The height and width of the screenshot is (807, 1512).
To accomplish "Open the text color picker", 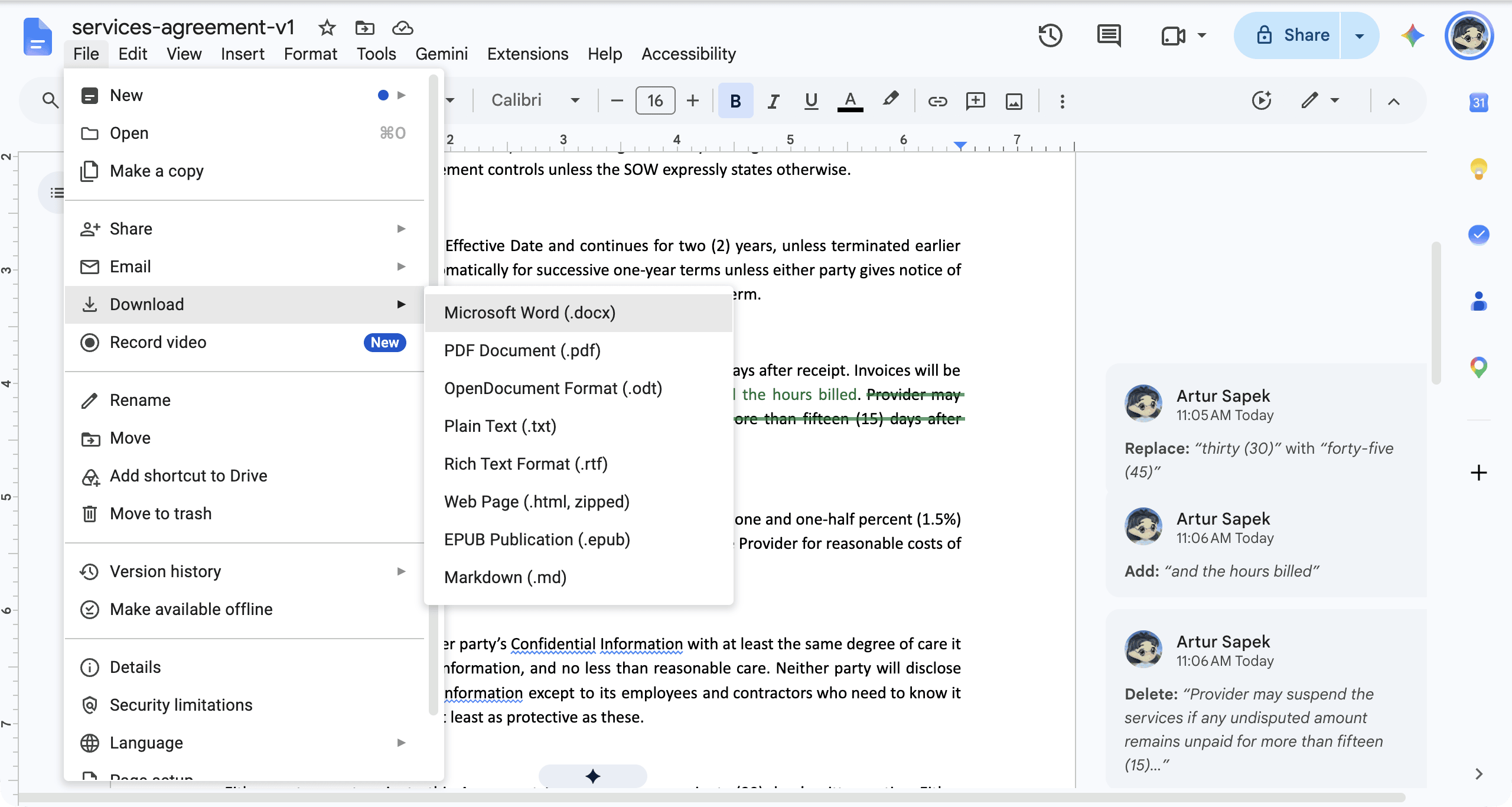I will tap(850, 101).
